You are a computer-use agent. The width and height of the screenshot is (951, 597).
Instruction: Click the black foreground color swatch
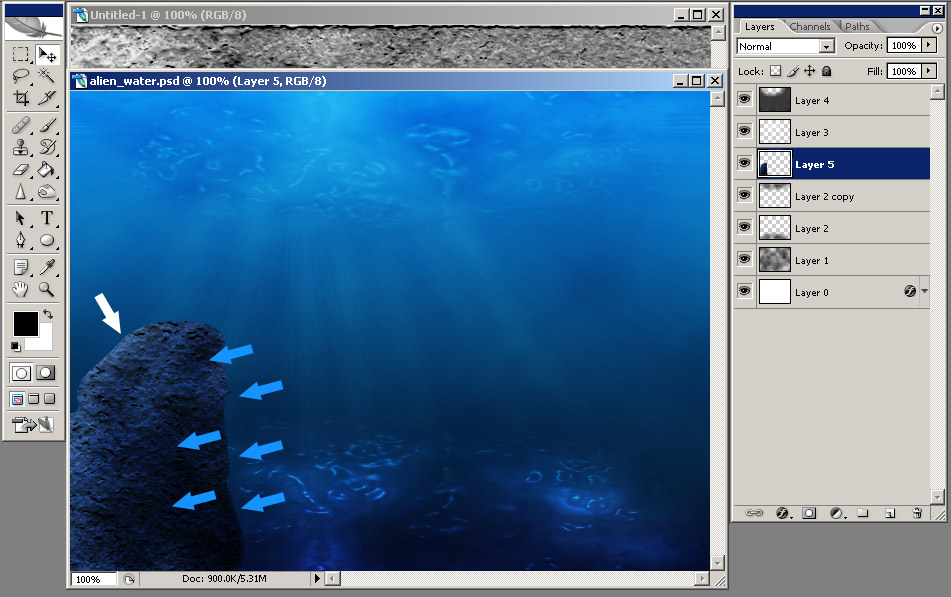point(25,323)
